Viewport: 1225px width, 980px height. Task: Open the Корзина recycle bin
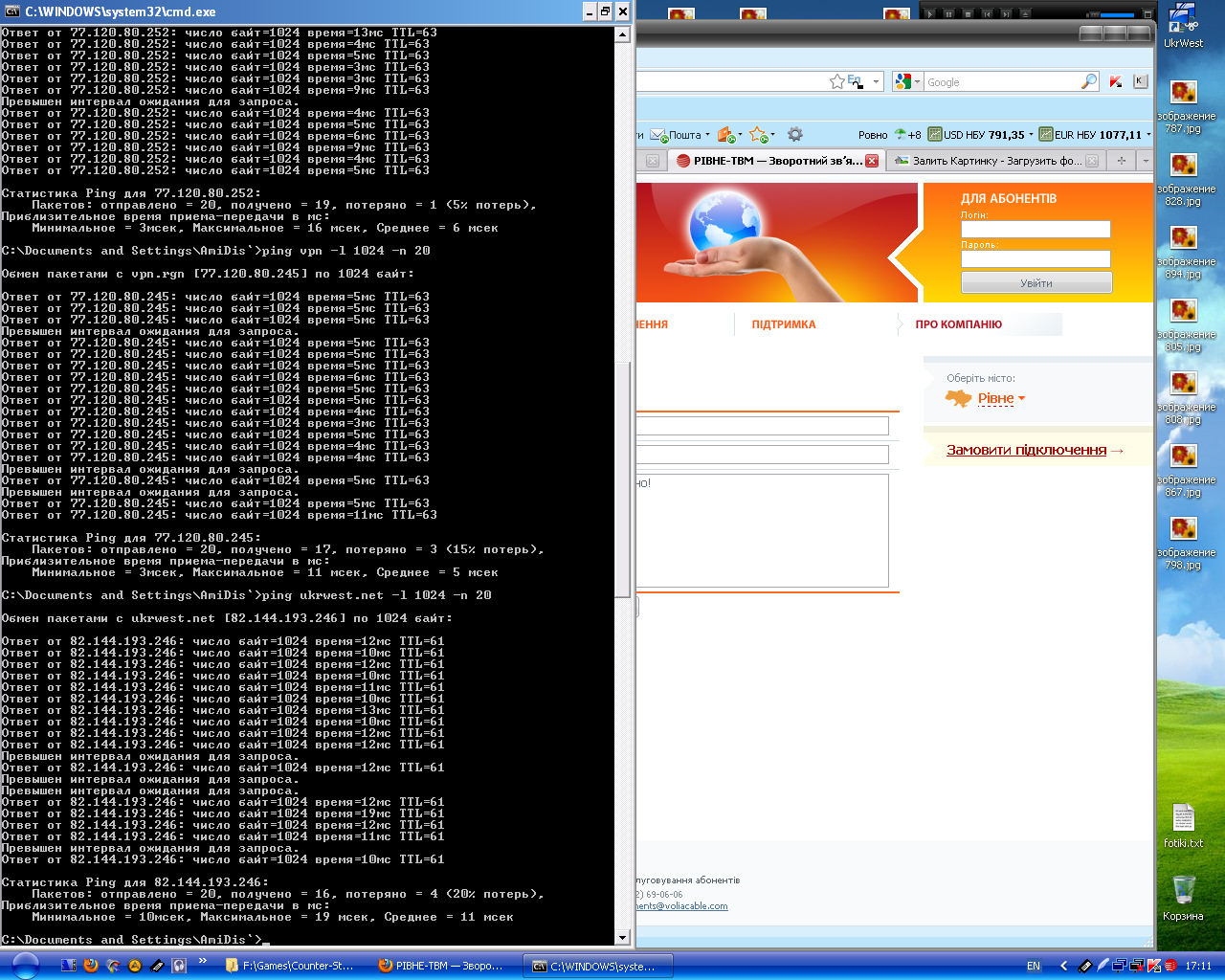tap(1184, 898)
